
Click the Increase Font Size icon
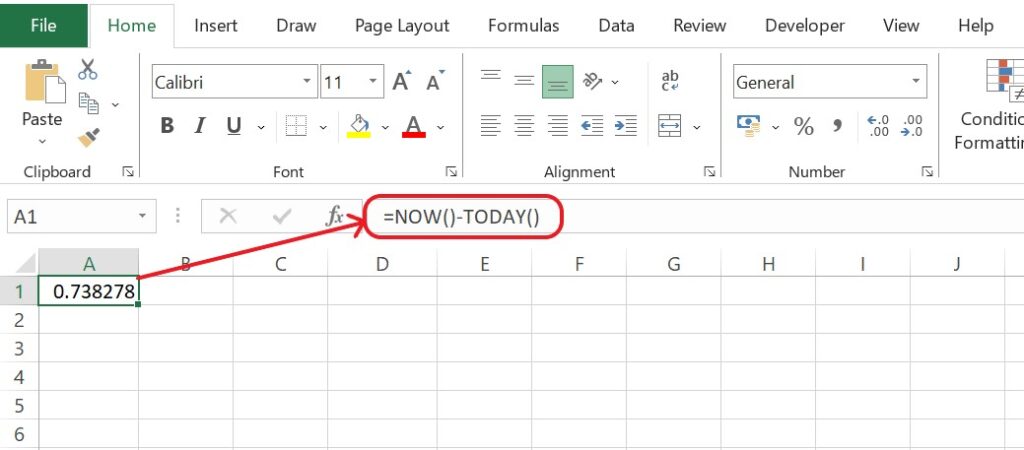pos(402,82)
